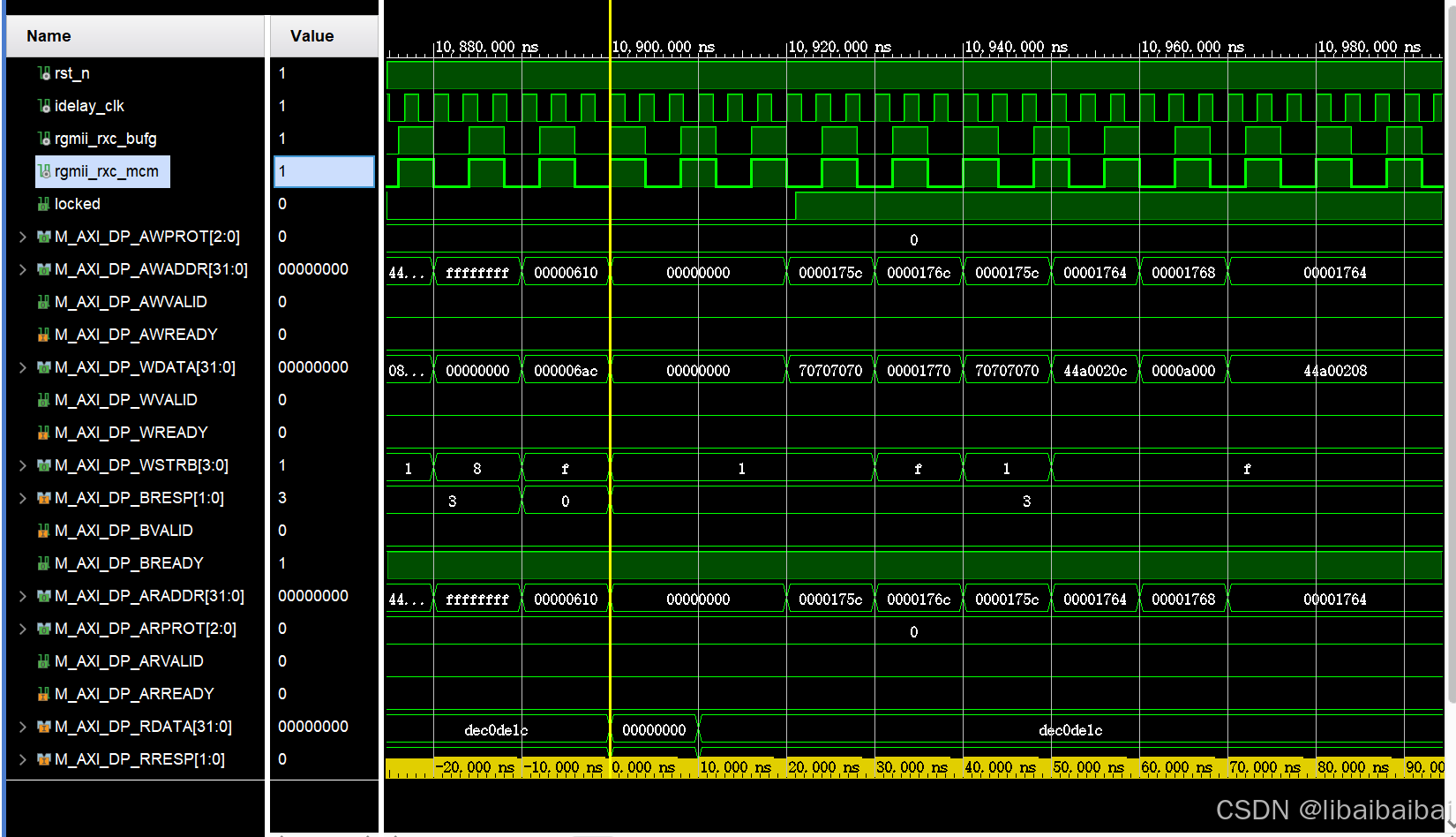The width and height of the screenshot is (1456, 837).
Task: Expand the M_AXI_DP_ARADDR[31:0] bus
Action: point(22,596)
